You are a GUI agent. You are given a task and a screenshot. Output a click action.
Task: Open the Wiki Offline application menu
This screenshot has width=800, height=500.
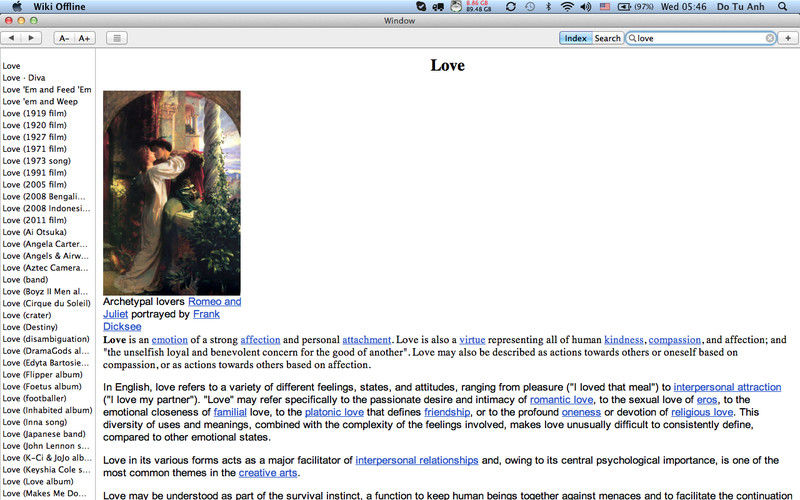pyautogui.click(x=59, y=7)
